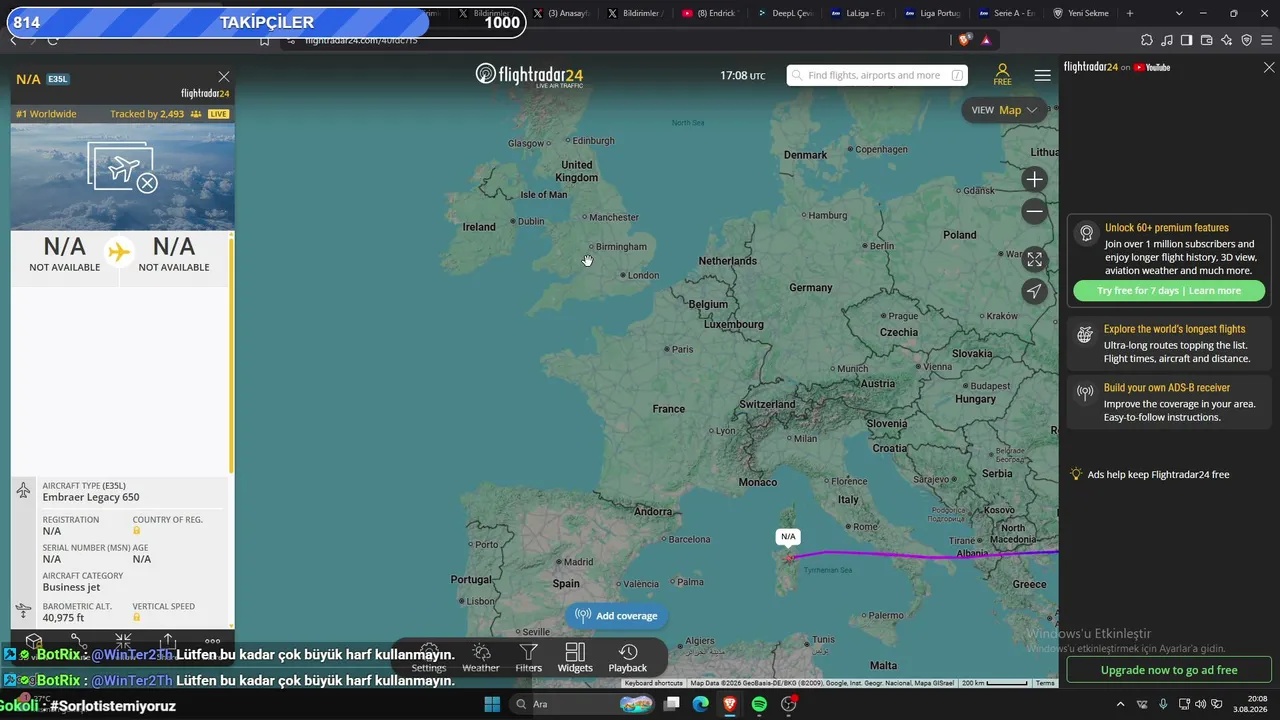Open the Filters tool
The height and width of the screenshot is (720, 1280).
pyautogui.click(x=528, y=659)
